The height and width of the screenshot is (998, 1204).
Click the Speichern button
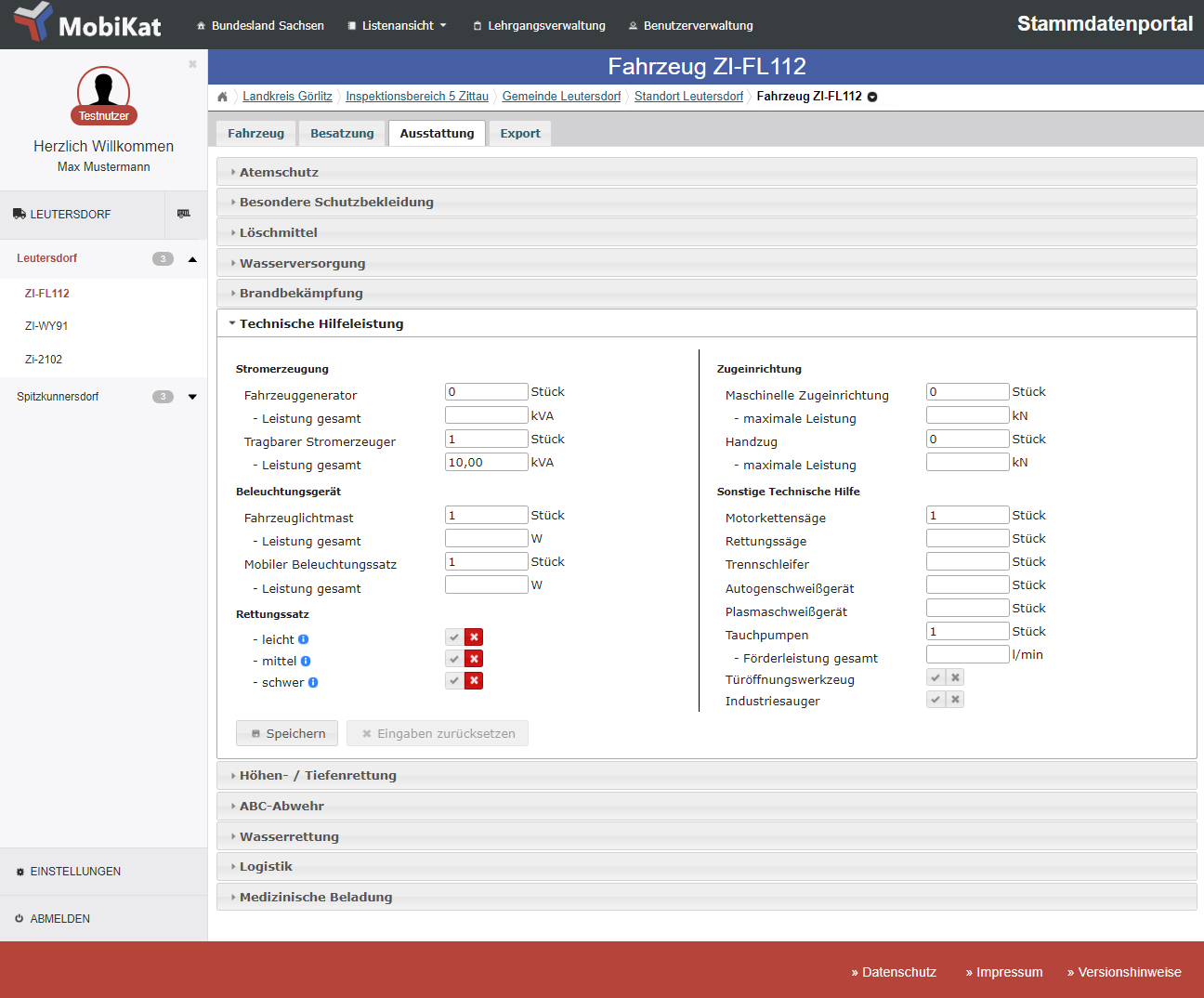[x=287, y=733]
